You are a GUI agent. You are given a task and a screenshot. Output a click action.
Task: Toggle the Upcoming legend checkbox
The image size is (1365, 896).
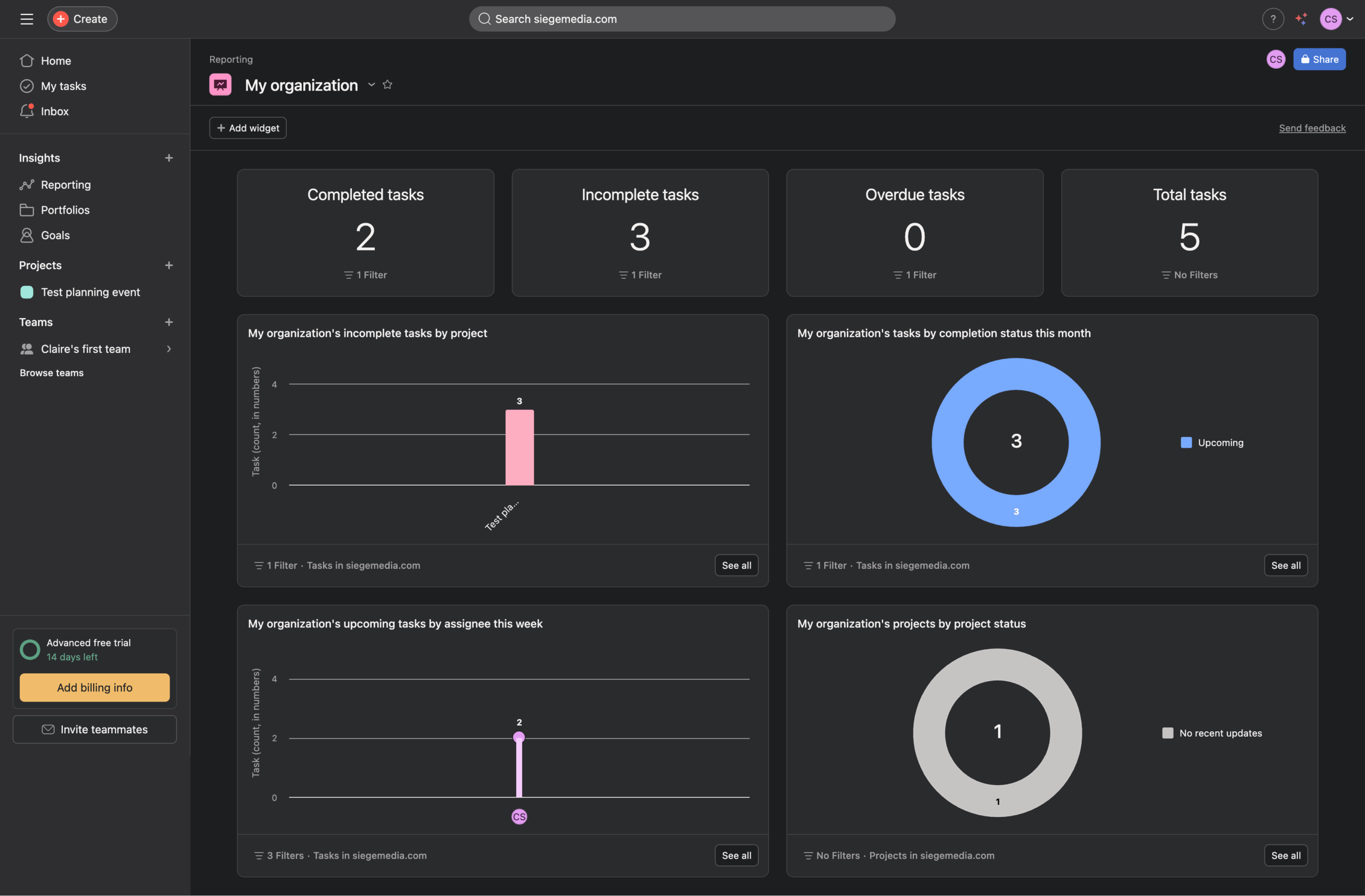1186,442
